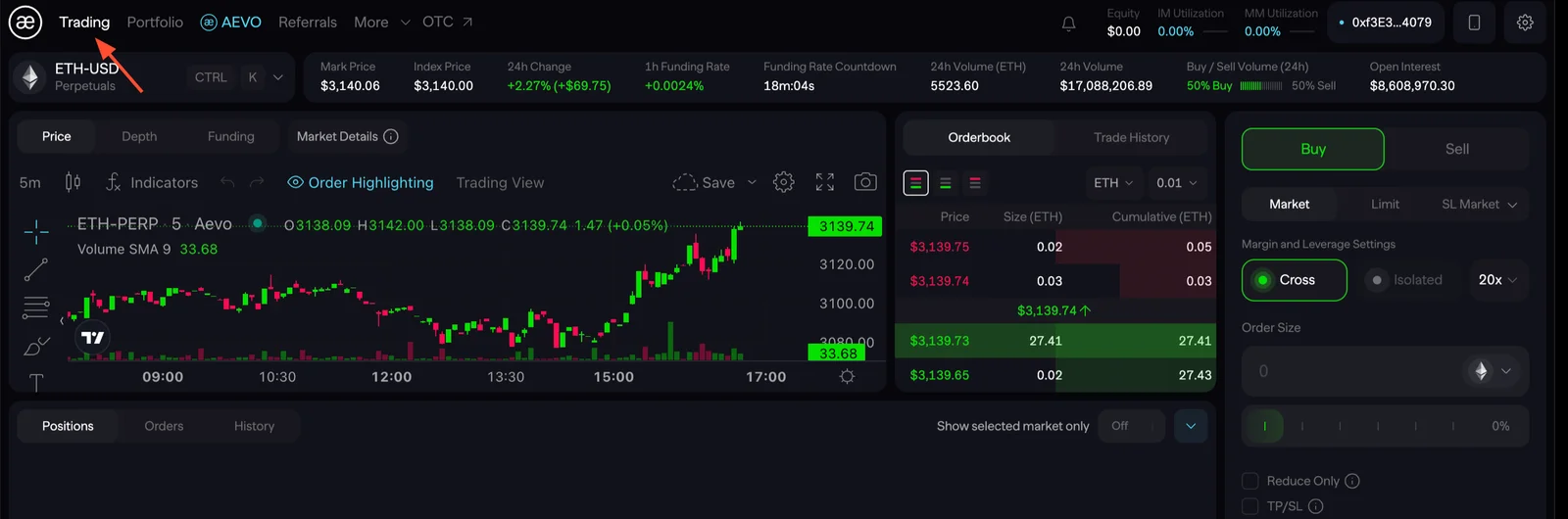Select the Buy side button
1568x519 pixels.
tap(1313, 149)
